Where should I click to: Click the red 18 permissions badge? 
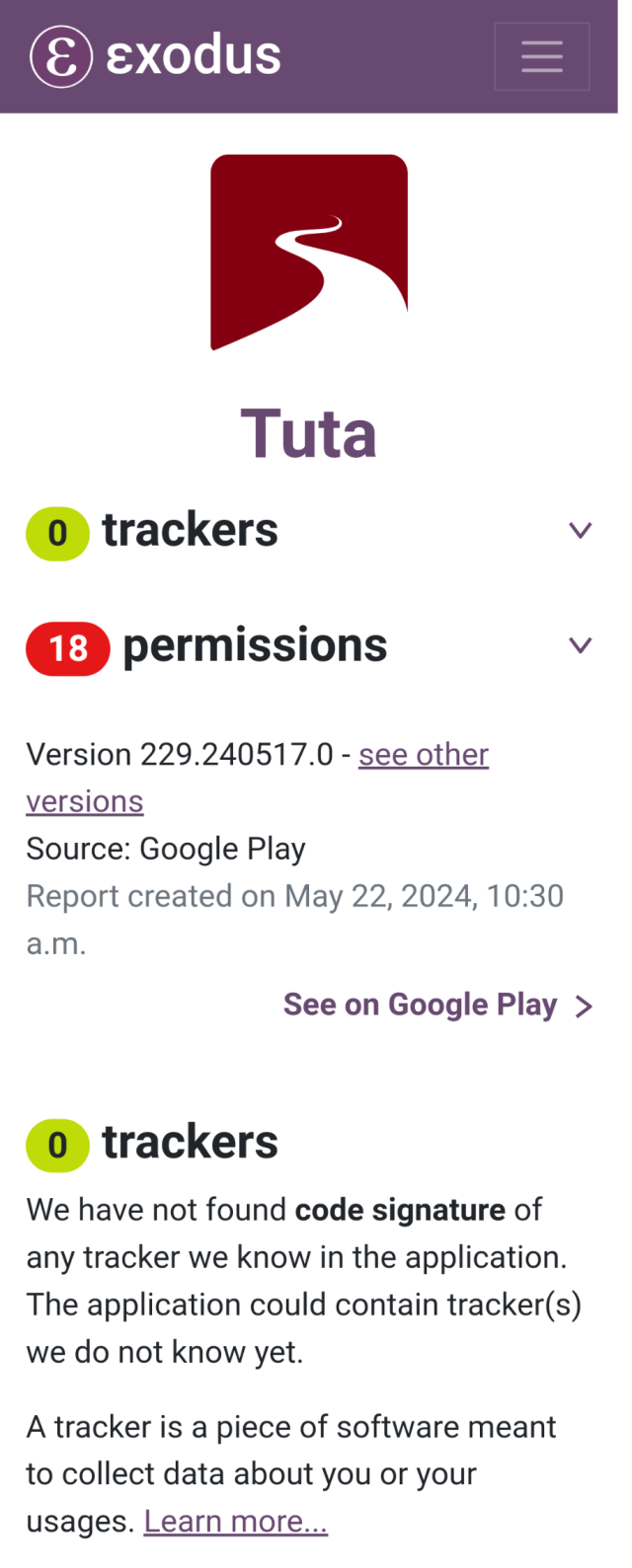68,648
